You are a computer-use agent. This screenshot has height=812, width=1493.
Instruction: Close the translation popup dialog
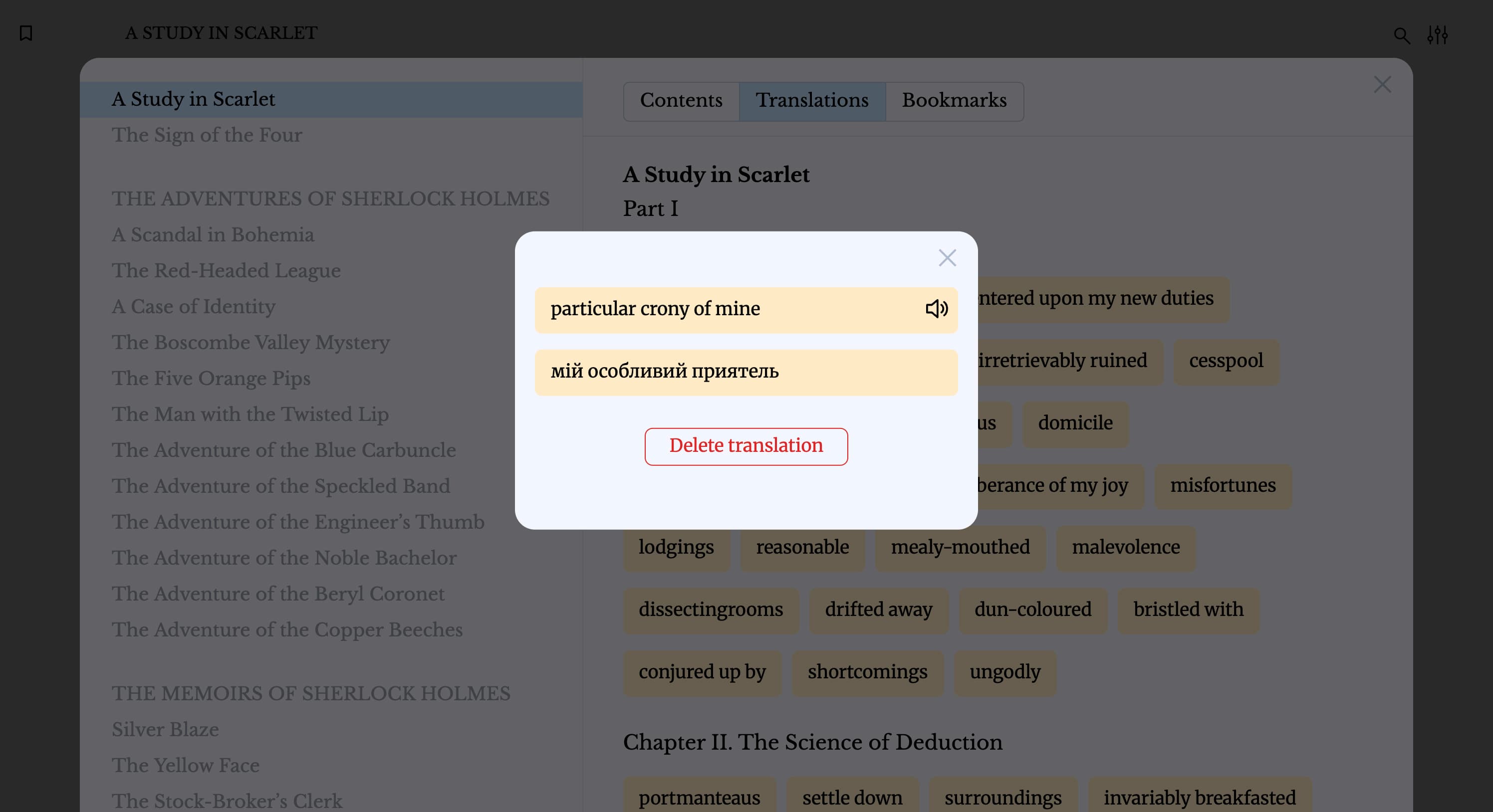coord(947,258)
